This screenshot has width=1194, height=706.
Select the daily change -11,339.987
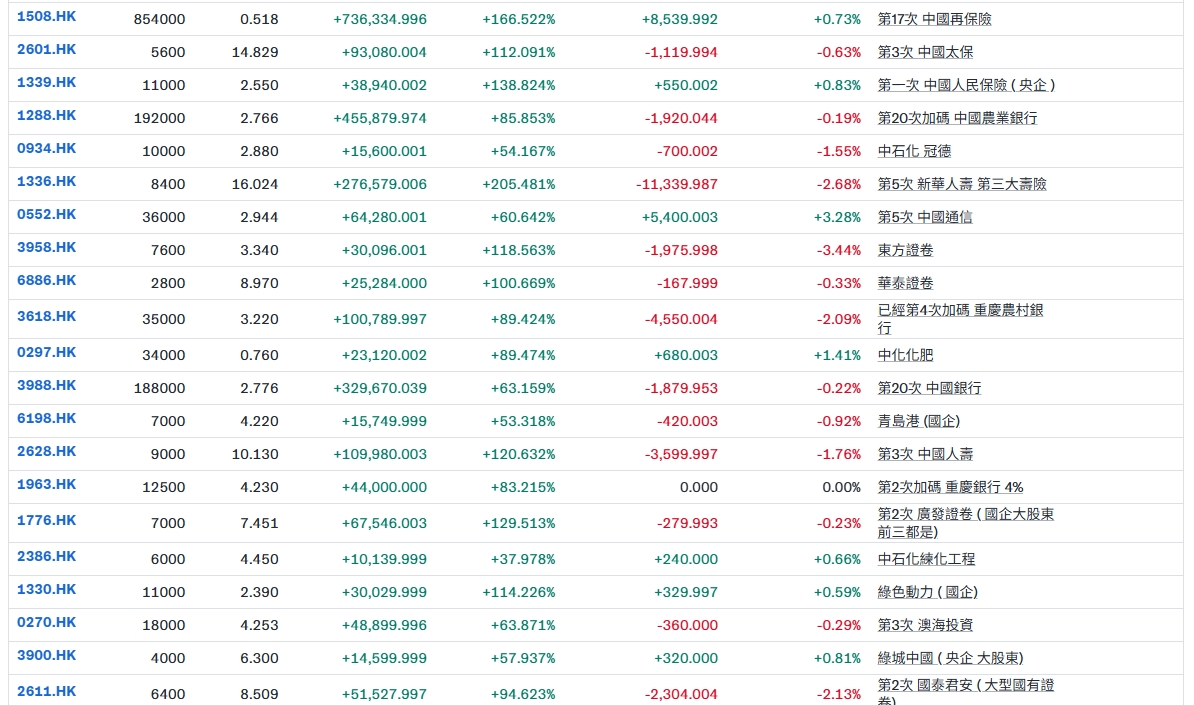677,184
